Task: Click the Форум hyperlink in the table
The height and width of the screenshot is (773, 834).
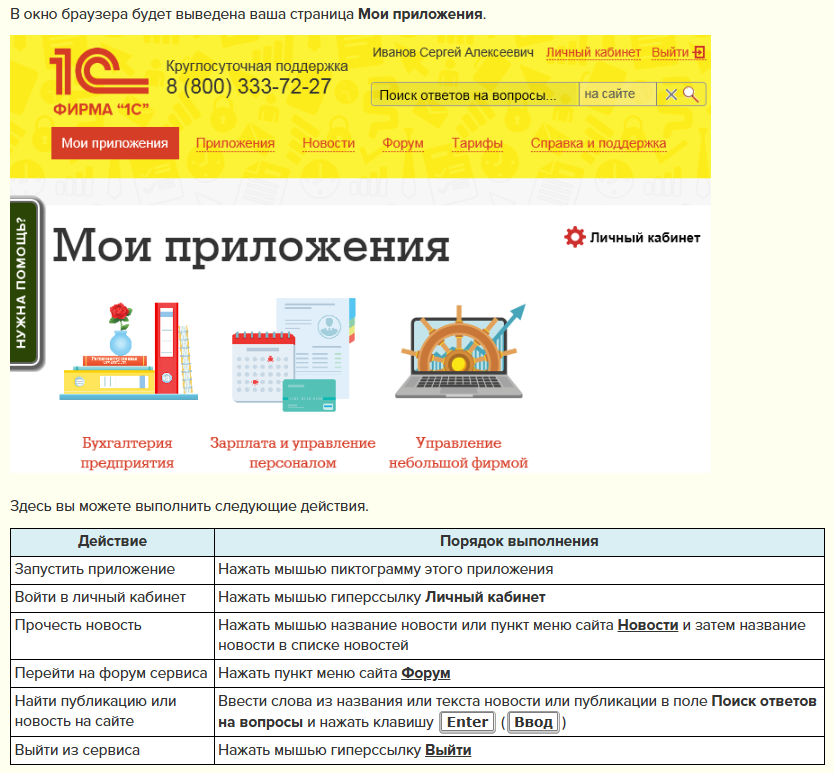Action: (426, 673)
